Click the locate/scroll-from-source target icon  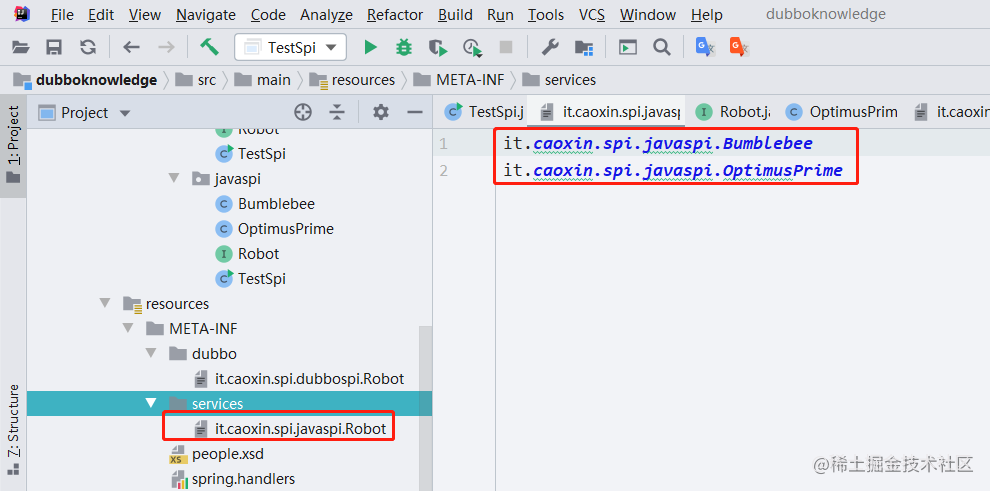coord(304,112)
